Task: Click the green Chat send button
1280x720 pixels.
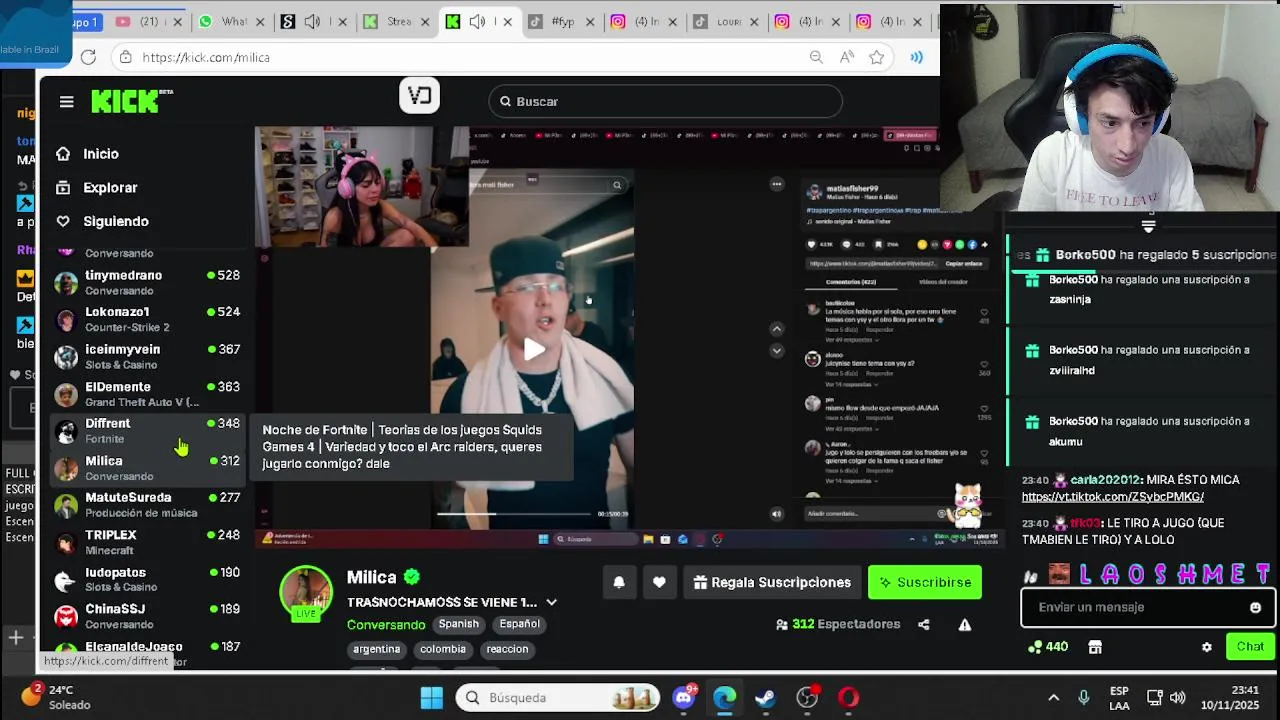Action: (1250, 647)
